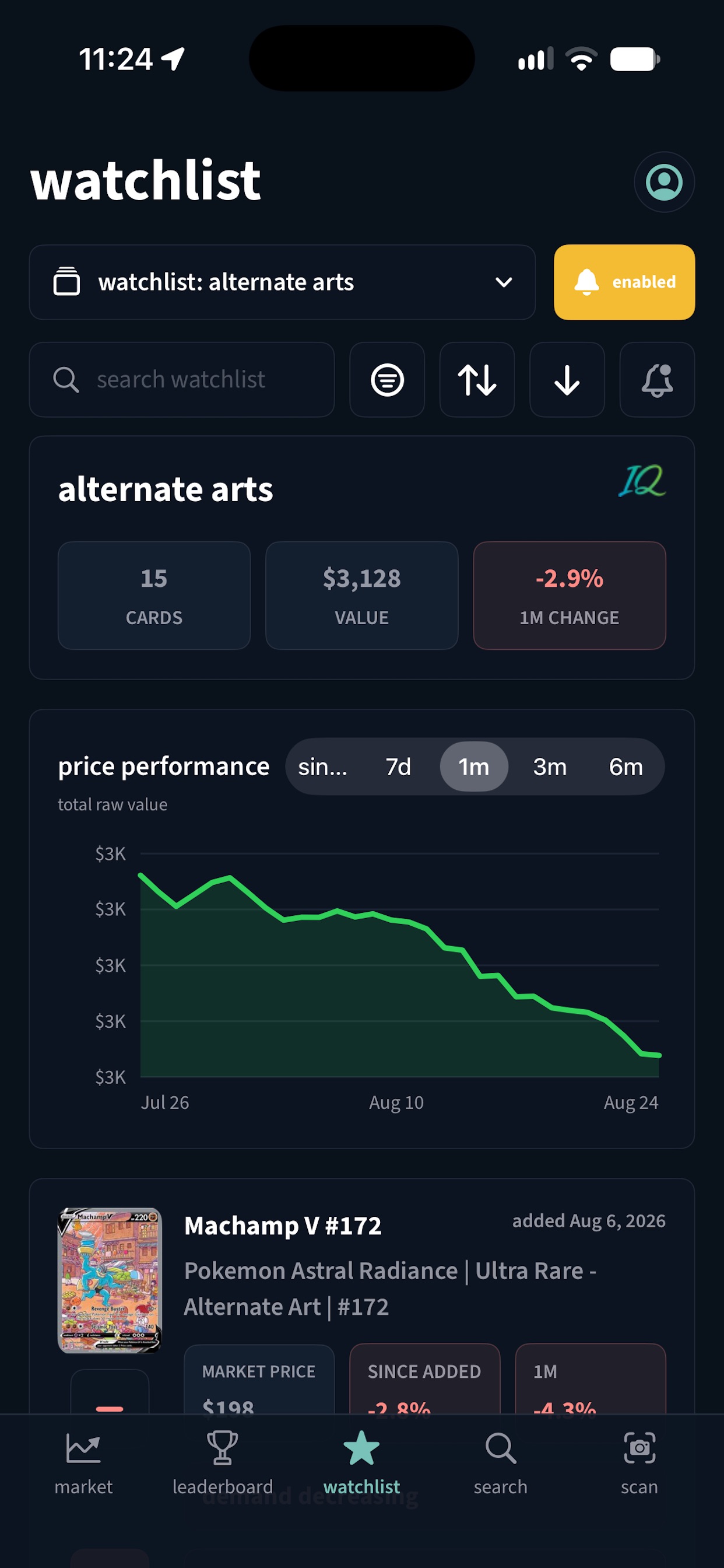Open the user profile icon

pos(664,181)
